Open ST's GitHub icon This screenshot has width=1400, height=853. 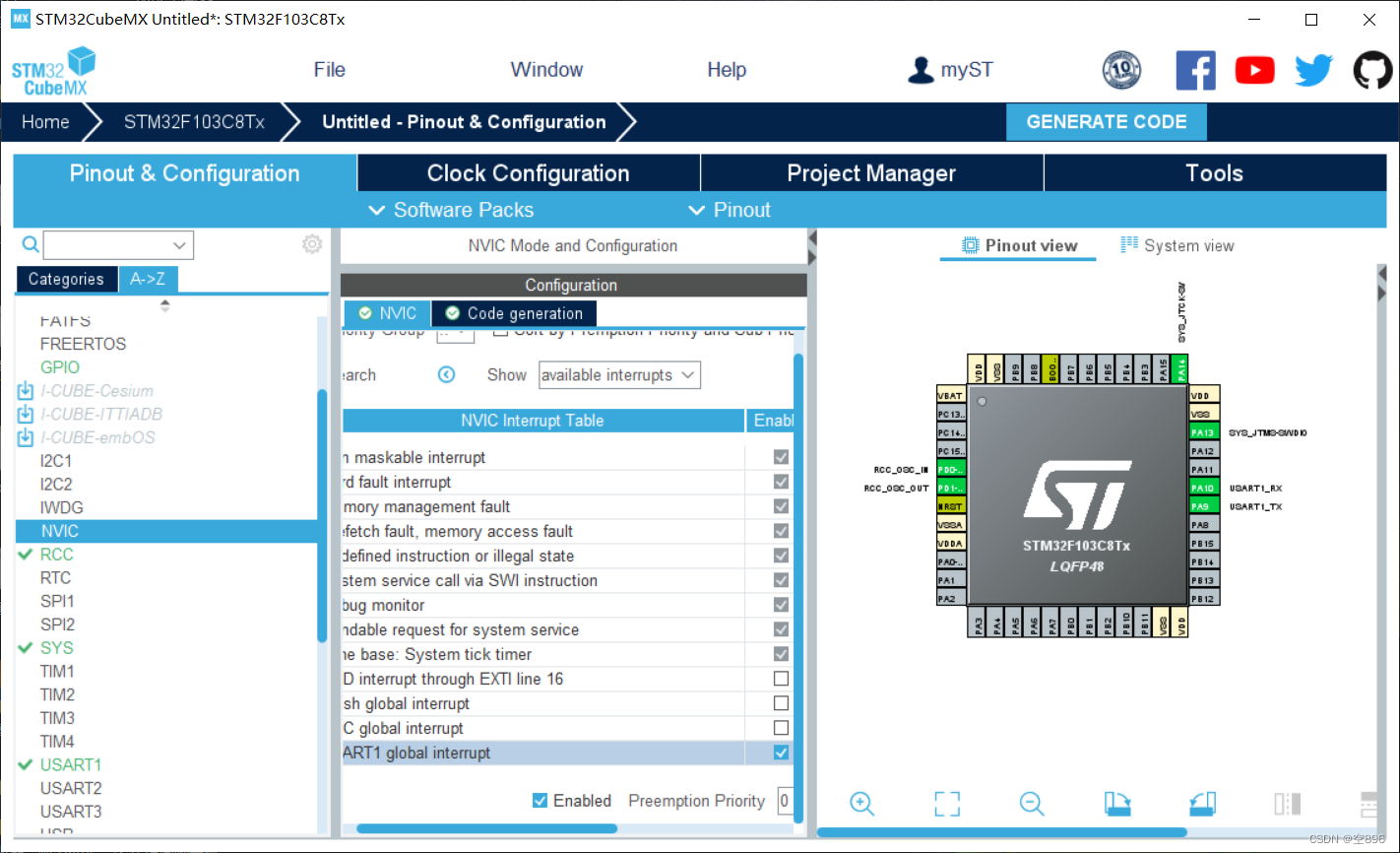1372,70
